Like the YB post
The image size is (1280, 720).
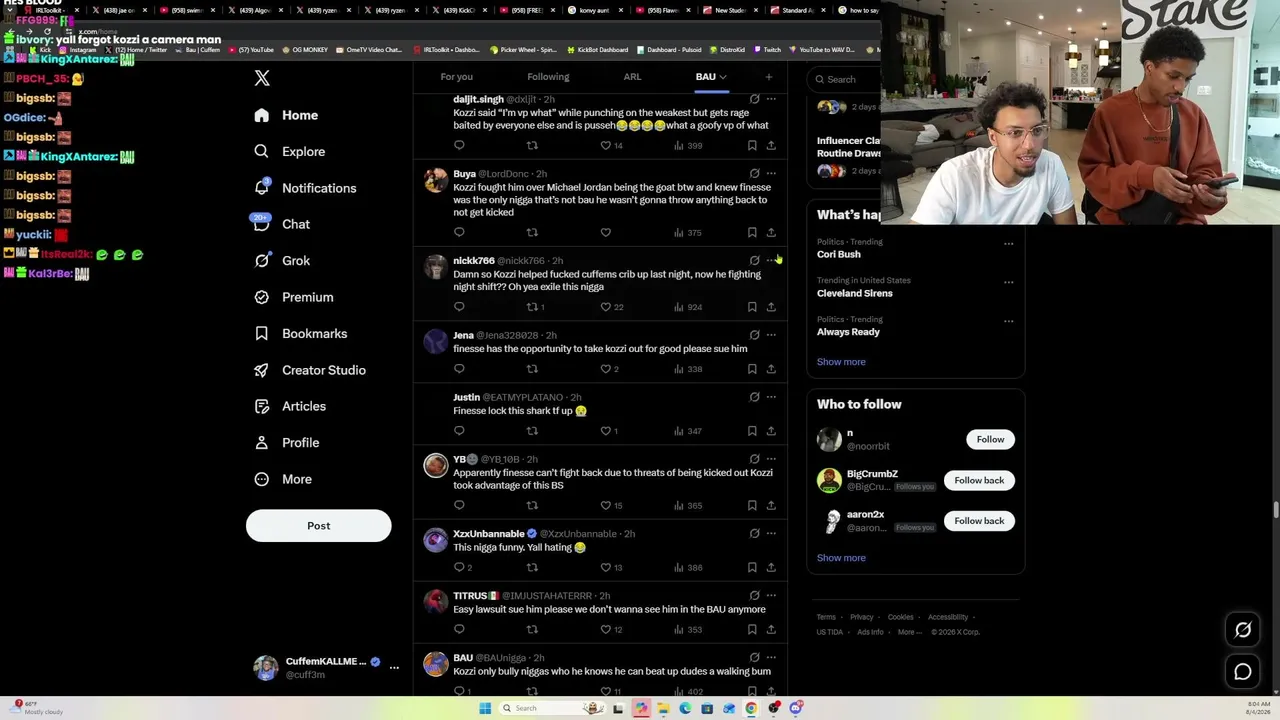coord(606,506)
